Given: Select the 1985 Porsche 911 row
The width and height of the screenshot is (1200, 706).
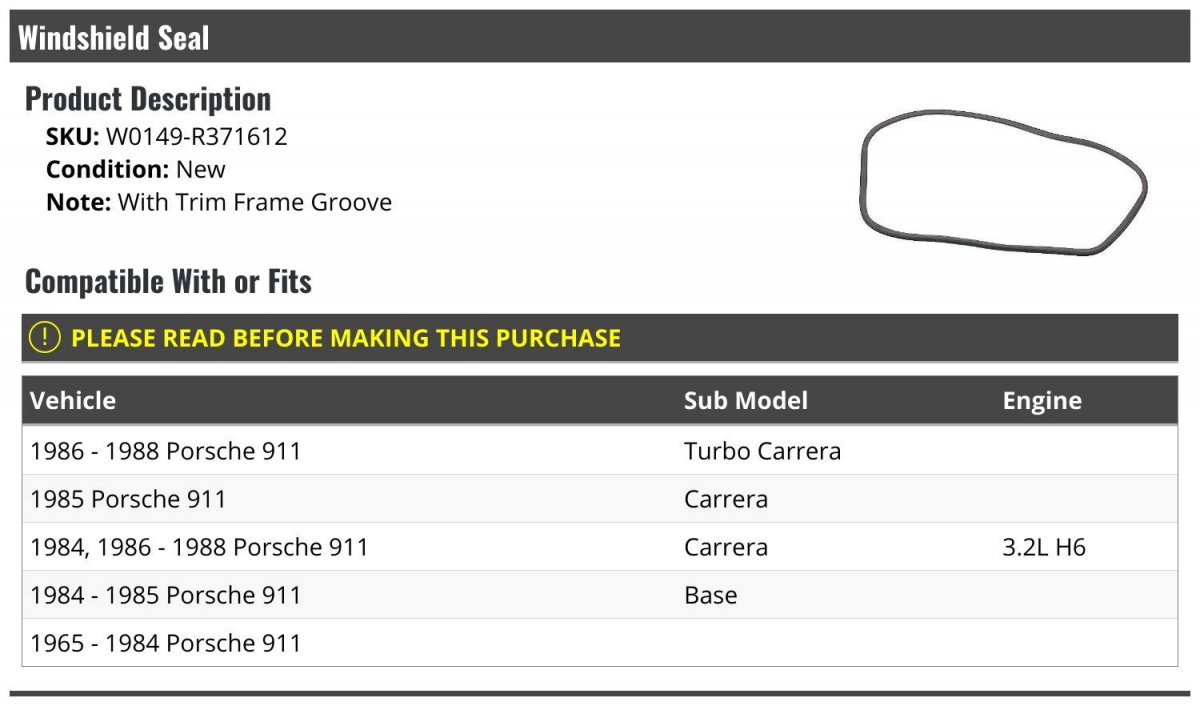Looking at the screenshot, I should [600, 499].
